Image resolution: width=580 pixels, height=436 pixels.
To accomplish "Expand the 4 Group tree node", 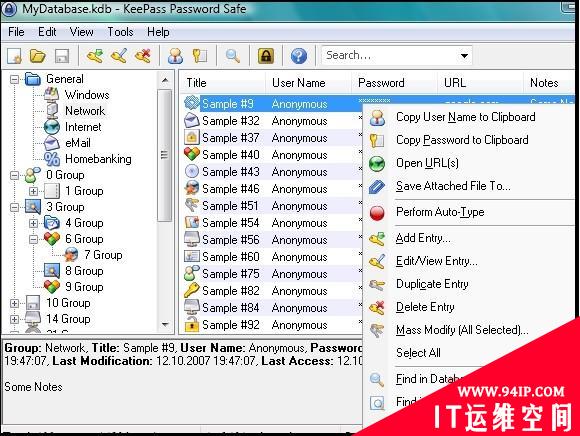I will click(x=33, y=223).
